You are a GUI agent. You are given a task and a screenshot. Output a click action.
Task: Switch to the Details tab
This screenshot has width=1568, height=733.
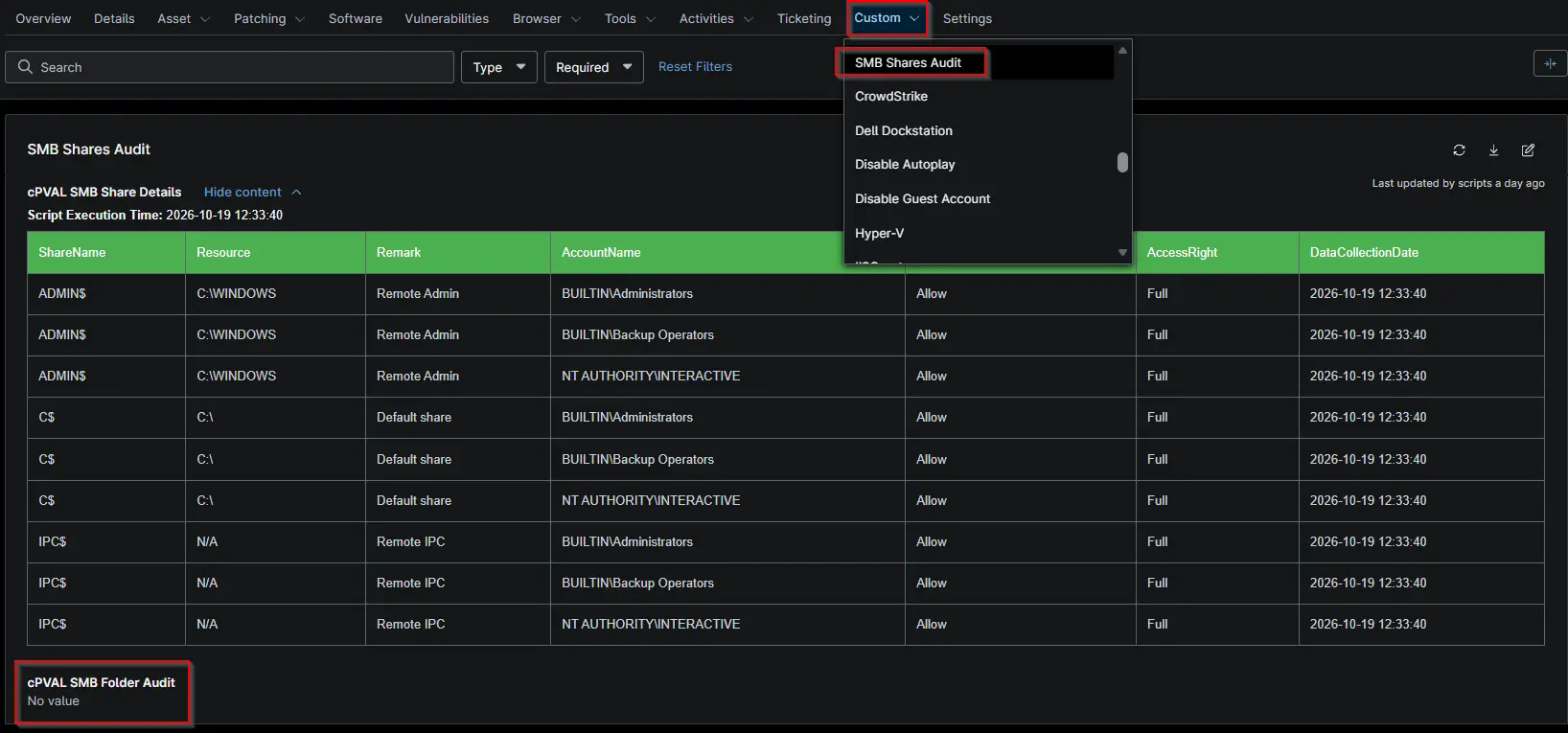click(114, 18)
